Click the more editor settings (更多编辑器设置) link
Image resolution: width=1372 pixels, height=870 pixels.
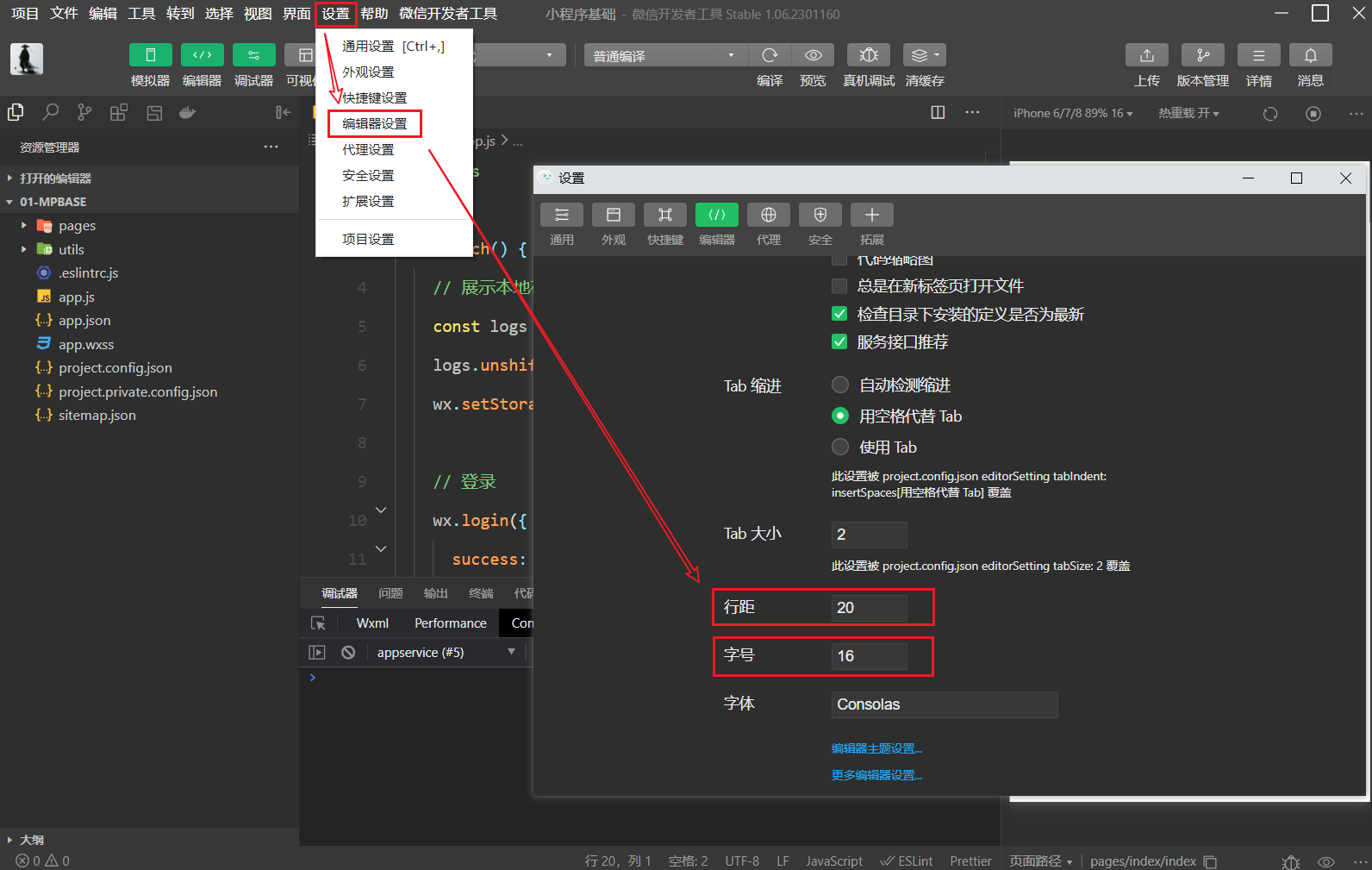coord(876,775)
